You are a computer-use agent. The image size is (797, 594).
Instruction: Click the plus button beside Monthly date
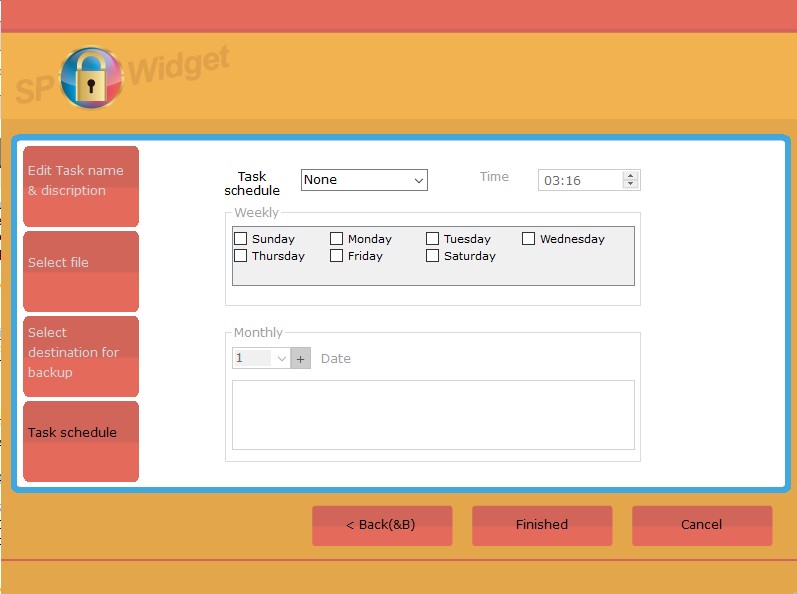(x=301, y=358)
